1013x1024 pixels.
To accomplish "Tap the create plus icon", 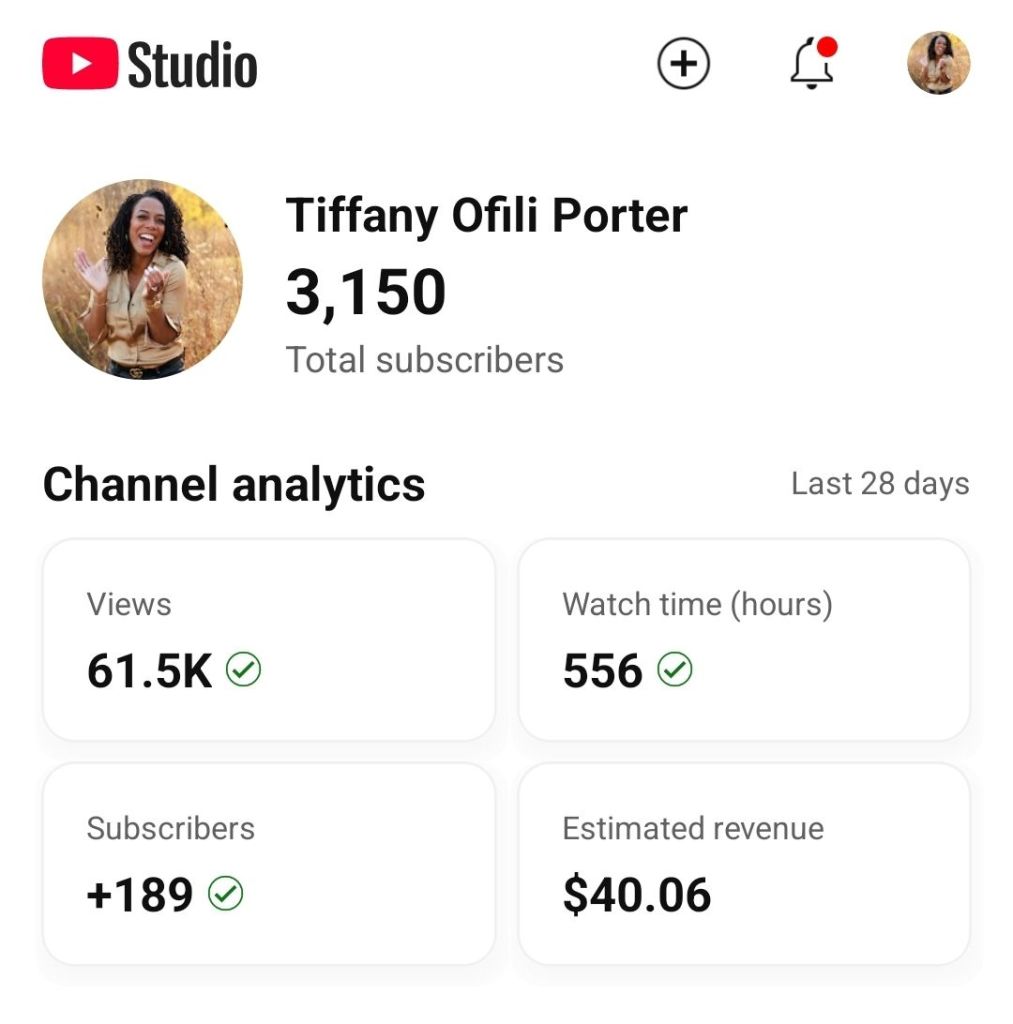I will [x=683, y=64].
